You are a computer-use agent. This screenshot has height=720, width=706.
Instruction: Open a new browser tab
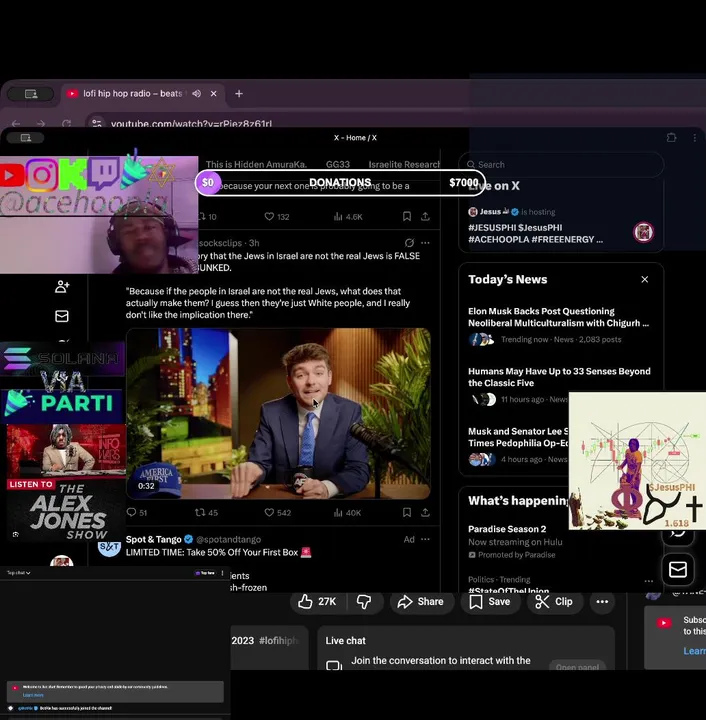click(239, 94)
